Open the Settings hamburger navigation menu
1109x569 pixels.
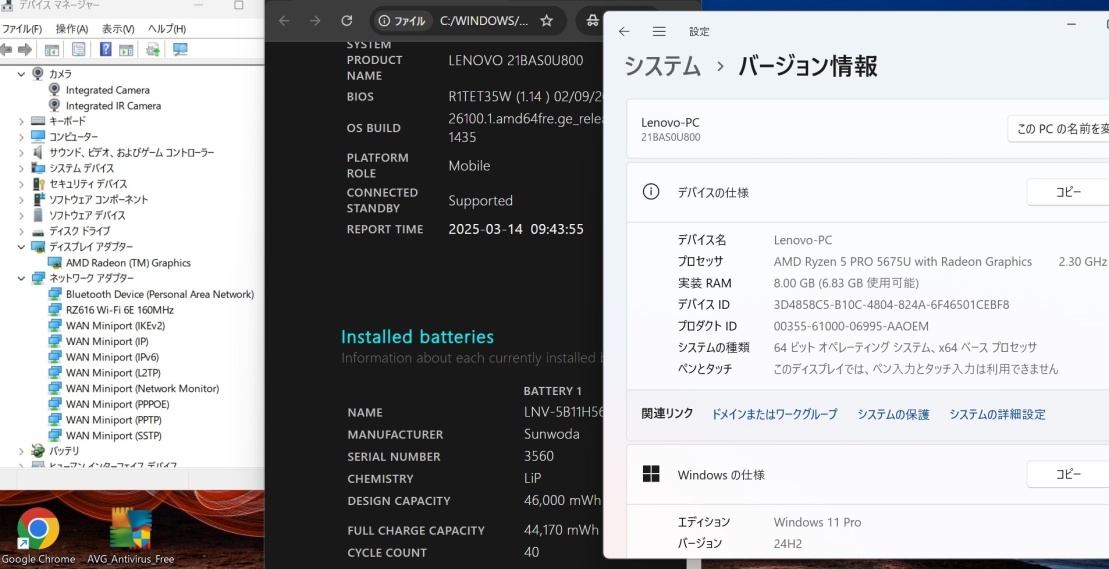tap(659, 31)
